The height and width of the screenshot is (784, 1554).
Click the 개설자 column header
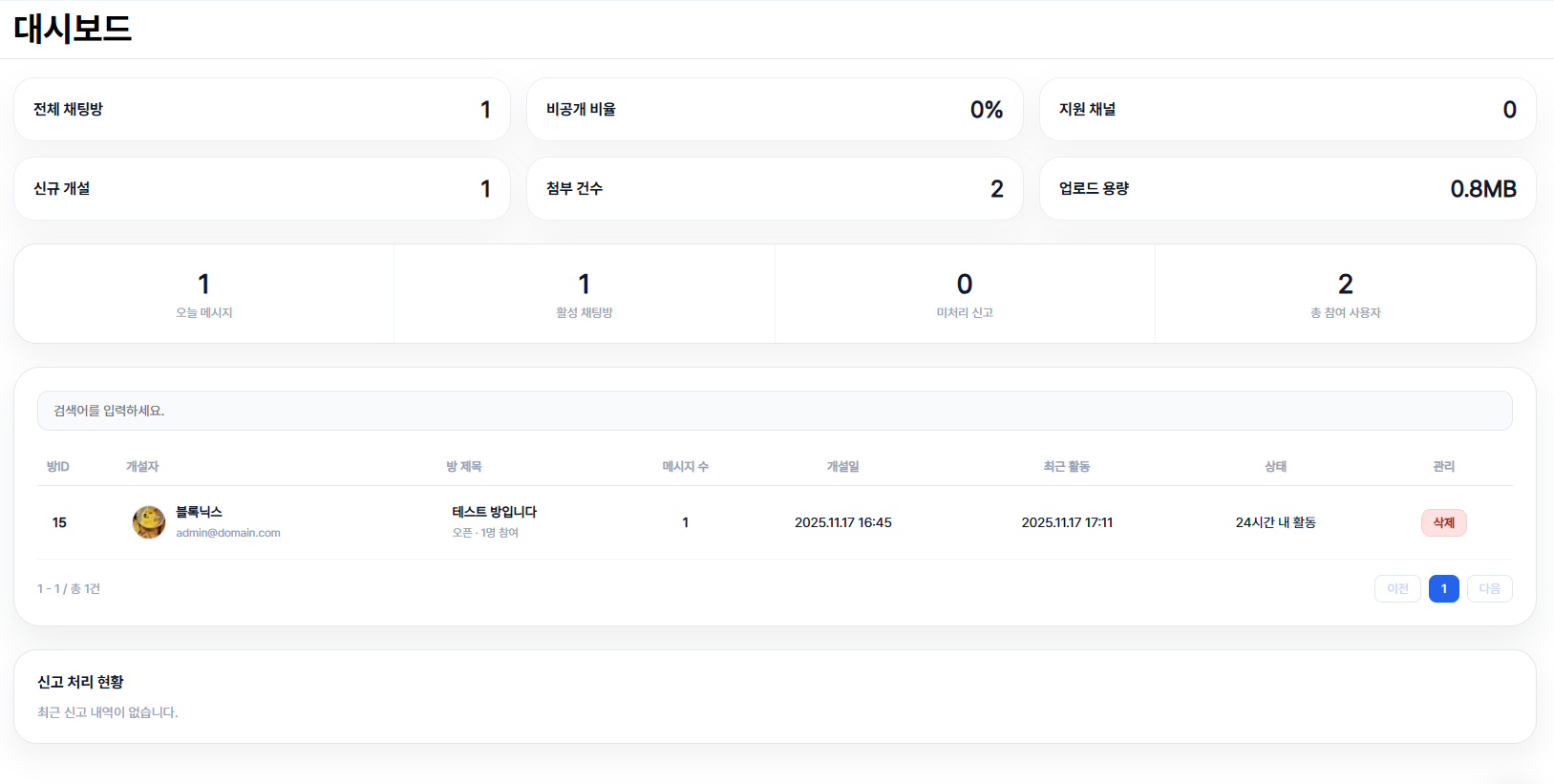click(142, 466)
